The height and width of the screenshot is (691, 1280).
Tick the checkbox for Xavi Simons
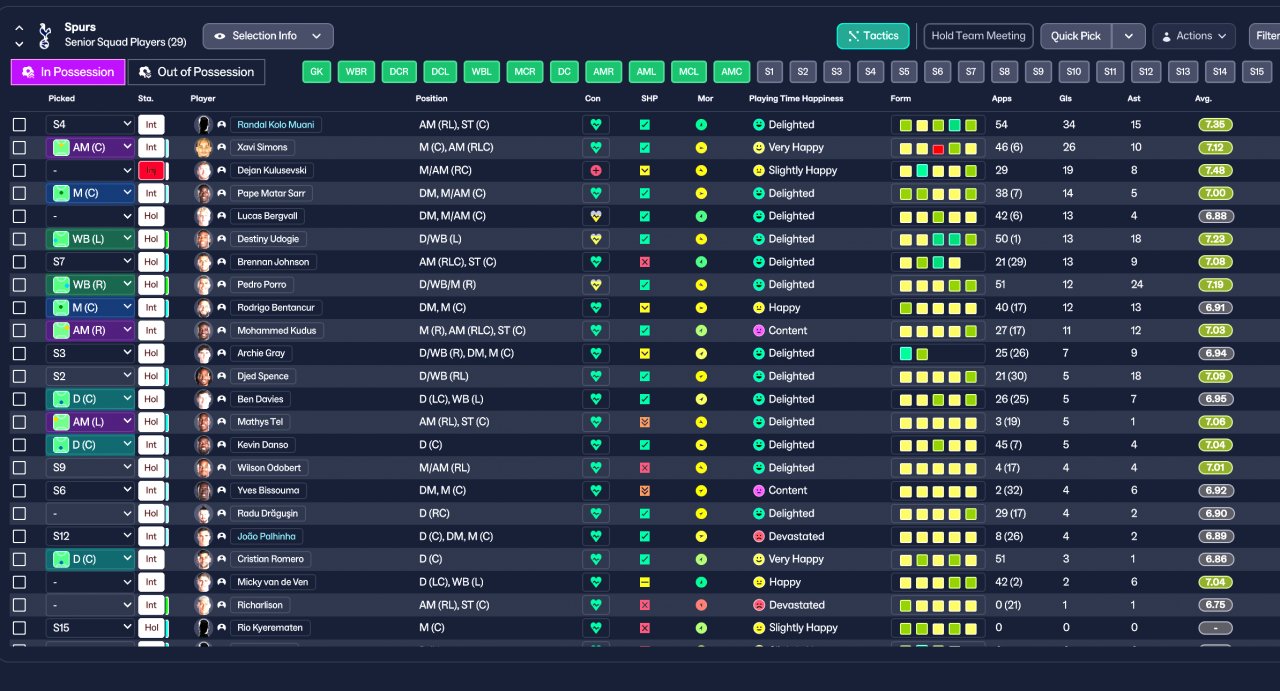(x=19, y=148)
